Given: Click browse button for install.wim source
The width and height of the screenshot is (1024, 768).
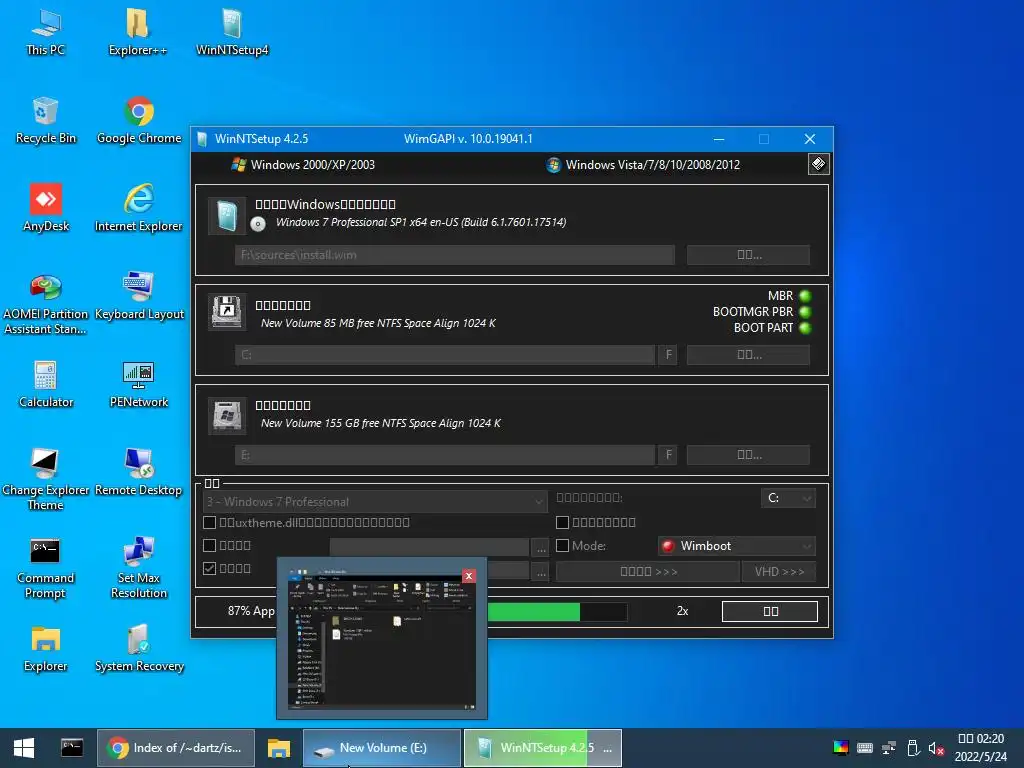Looking at the screenshot, I should click(x=748, y=255).
